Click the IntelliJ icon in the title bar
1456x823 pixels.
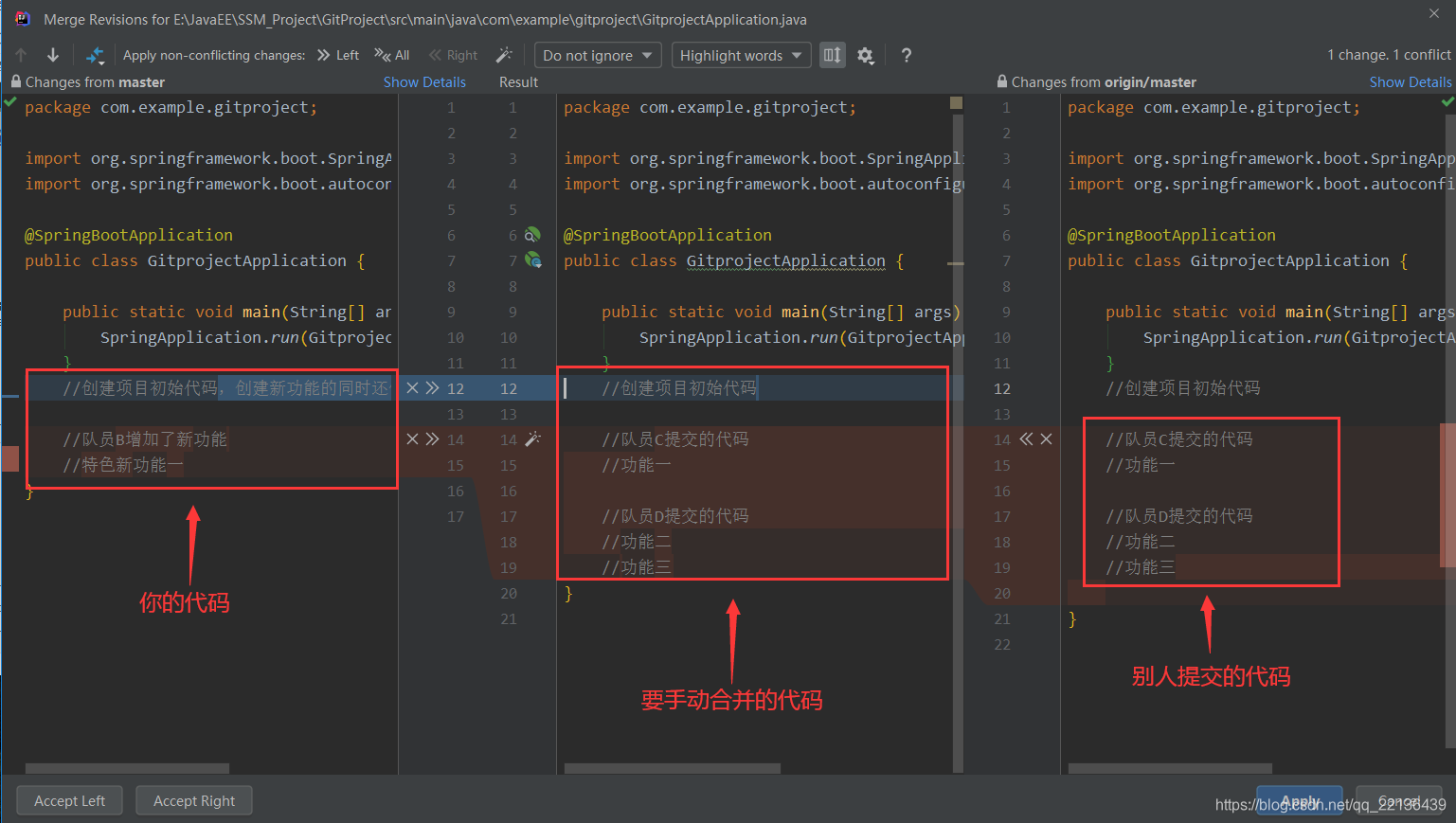point(23,19)
